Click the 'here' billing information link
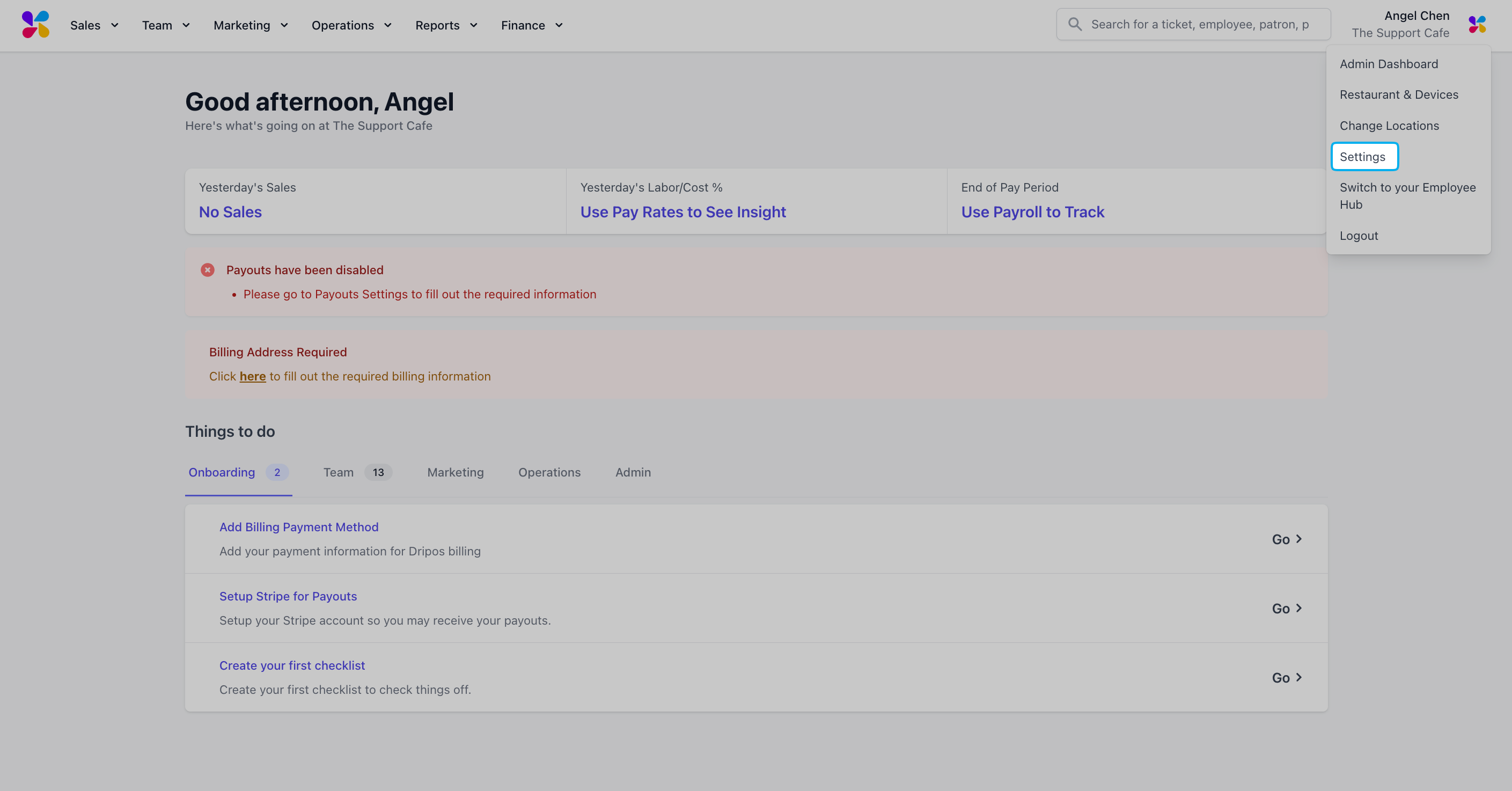This screenshot has width=1512, height=791. (x=252, y=376)
